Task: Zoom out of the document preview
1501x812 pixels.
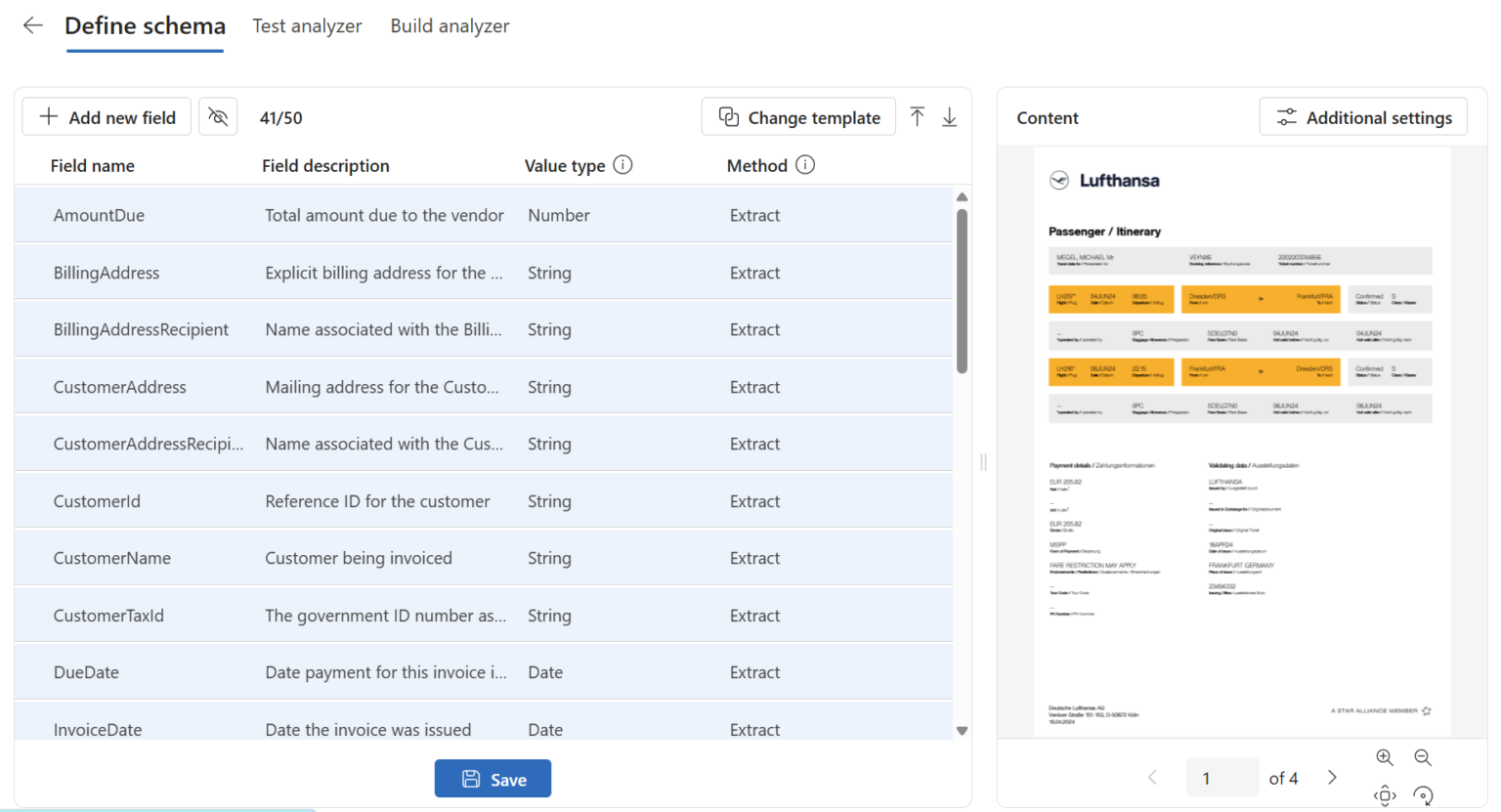Action: click(x=1423, y=757)
